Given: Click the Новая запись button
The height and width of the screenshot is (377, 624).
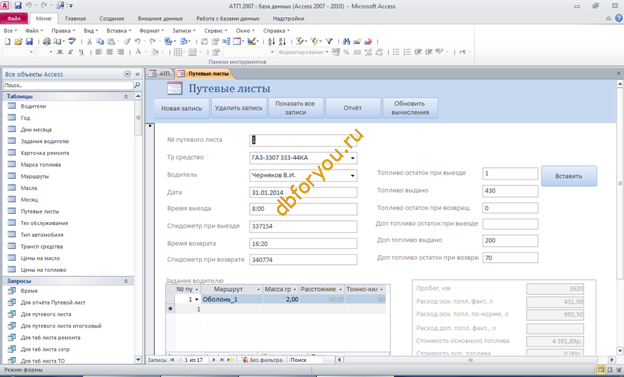Looking at the screenshot, I should (x=181, y=108).
